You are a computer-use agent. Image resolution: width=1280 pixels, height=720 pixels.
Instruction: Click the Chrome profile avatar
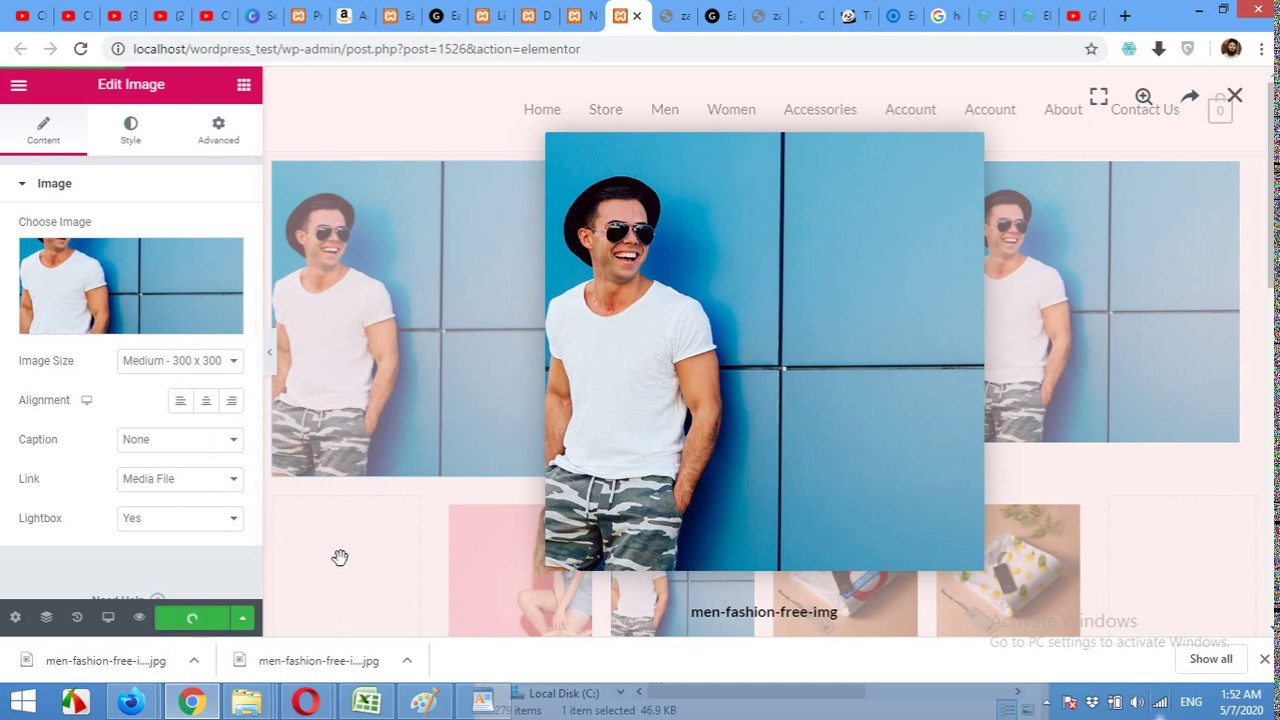1231,49
